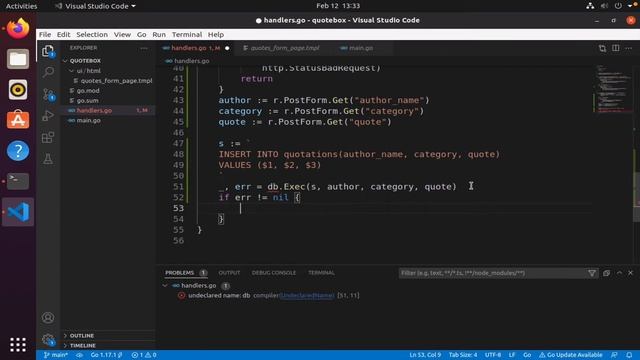Screen dimensions: 640x360
Task: Open Terminal from the Ubuntu dock
Action: pyautogui.click(x=18, y=181)
